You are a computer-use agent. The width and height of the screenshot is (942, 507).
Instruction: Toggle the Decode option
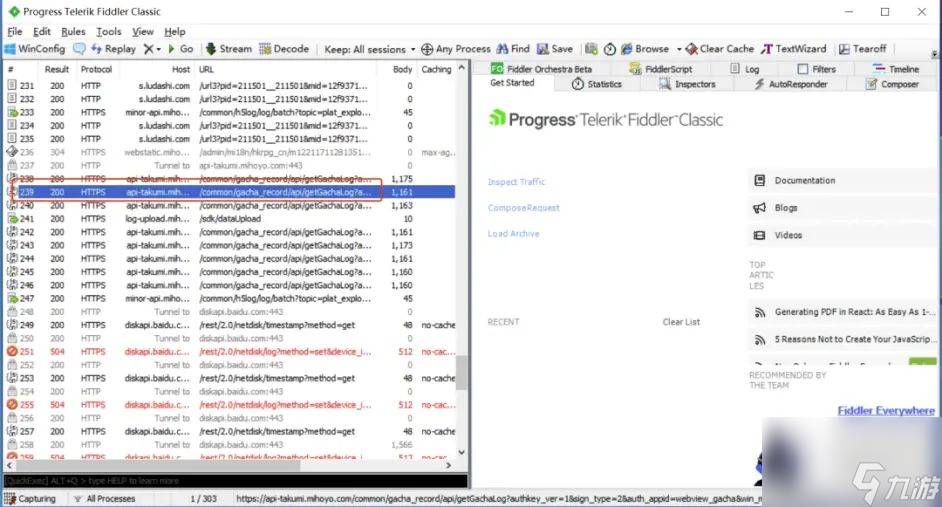point(285,49)
